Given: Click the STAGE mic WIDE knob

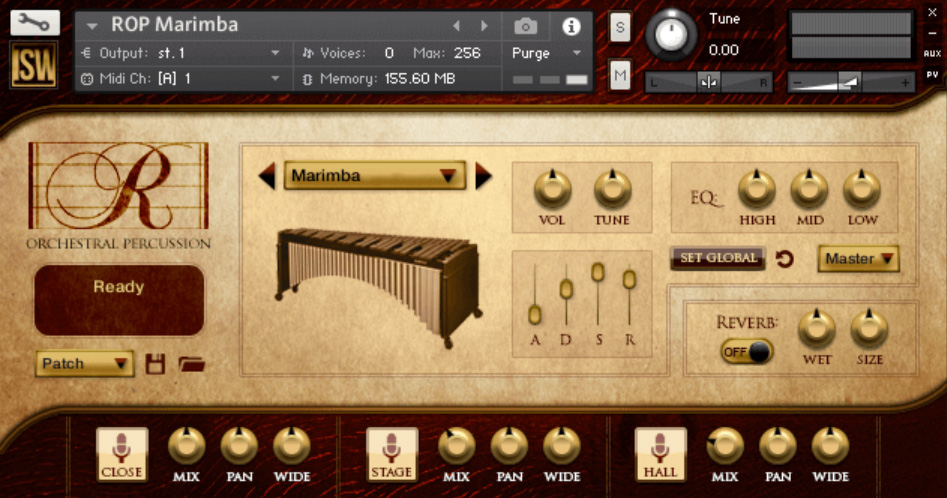Looking at the screenshot, I should point(562,446).
